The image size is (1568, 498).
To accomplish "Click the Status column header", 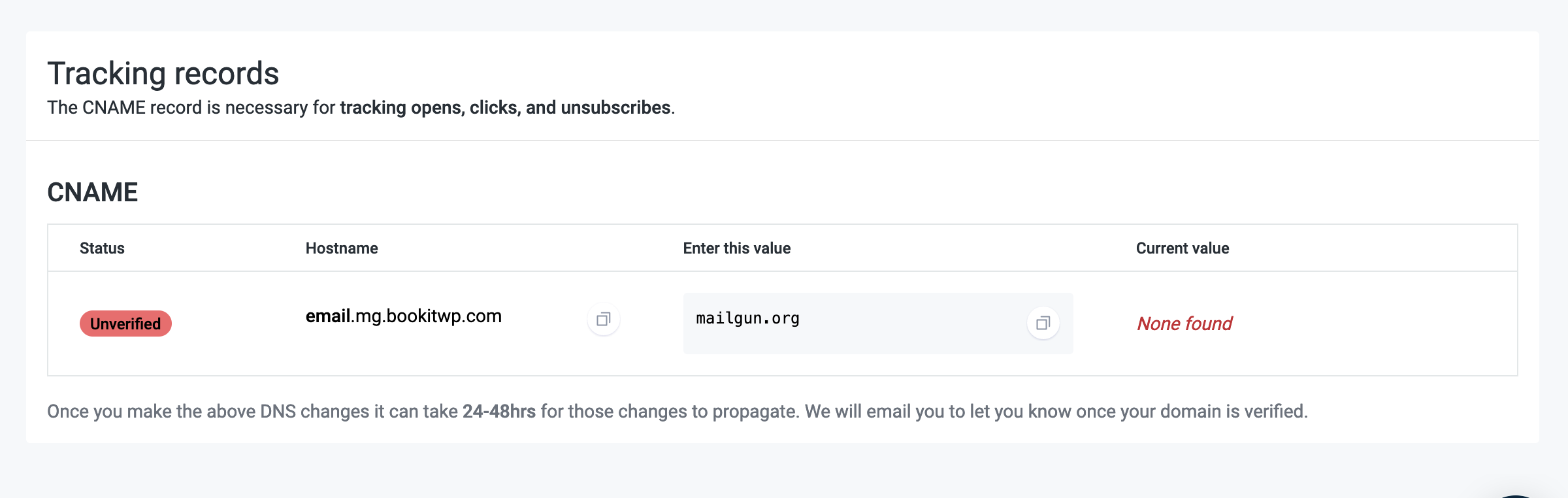I will pos(102,248).
